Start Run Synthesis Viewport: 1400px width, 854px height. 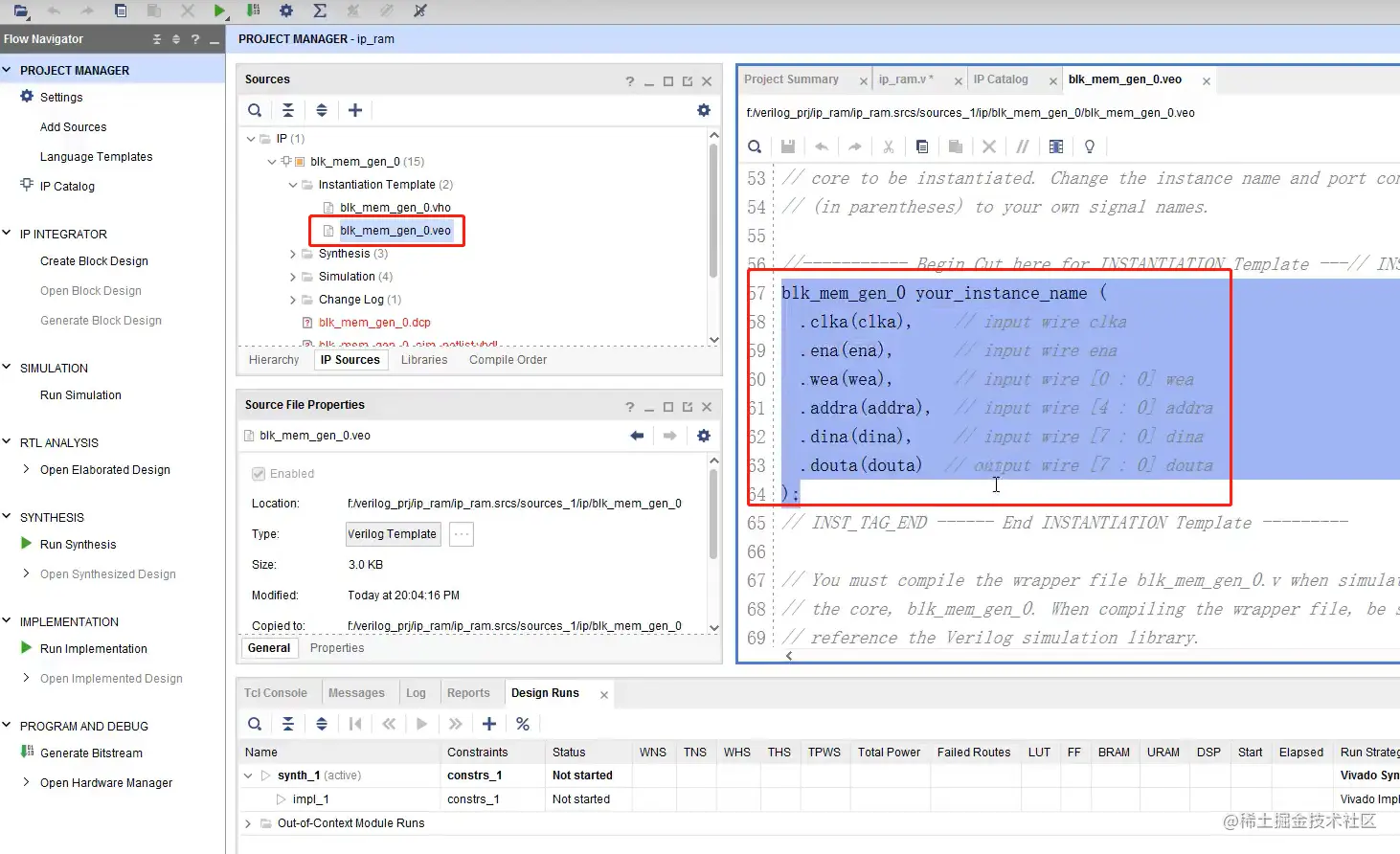pos(78,545)
